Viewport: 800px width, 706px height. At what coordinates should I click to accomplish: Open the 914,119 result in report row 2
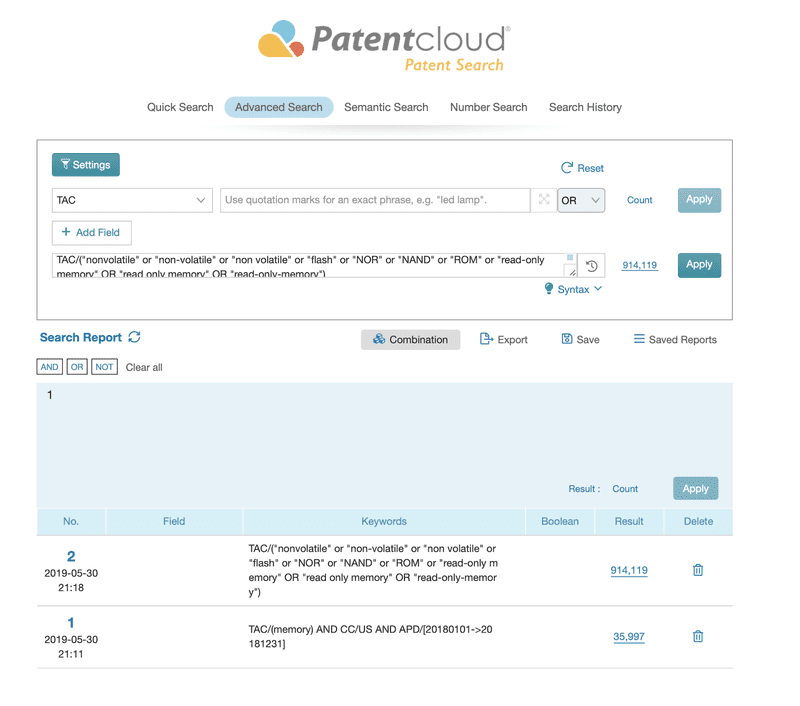click(x=629, y=570)
